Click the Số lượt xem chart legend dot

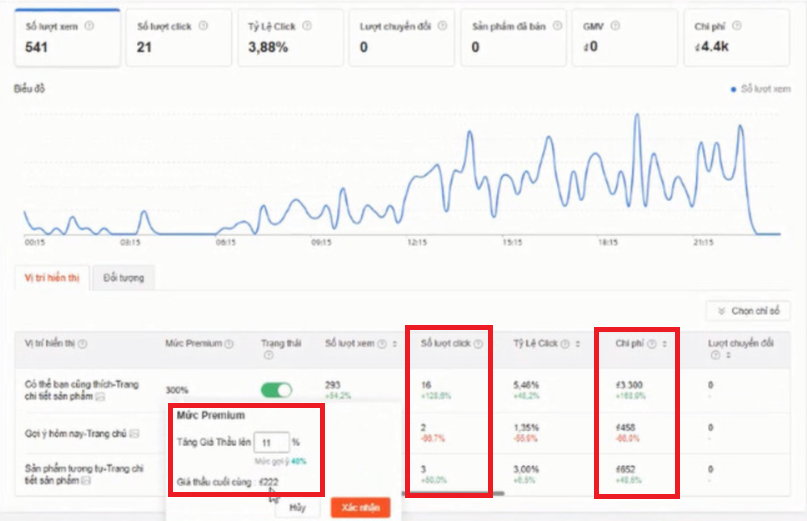734,89
